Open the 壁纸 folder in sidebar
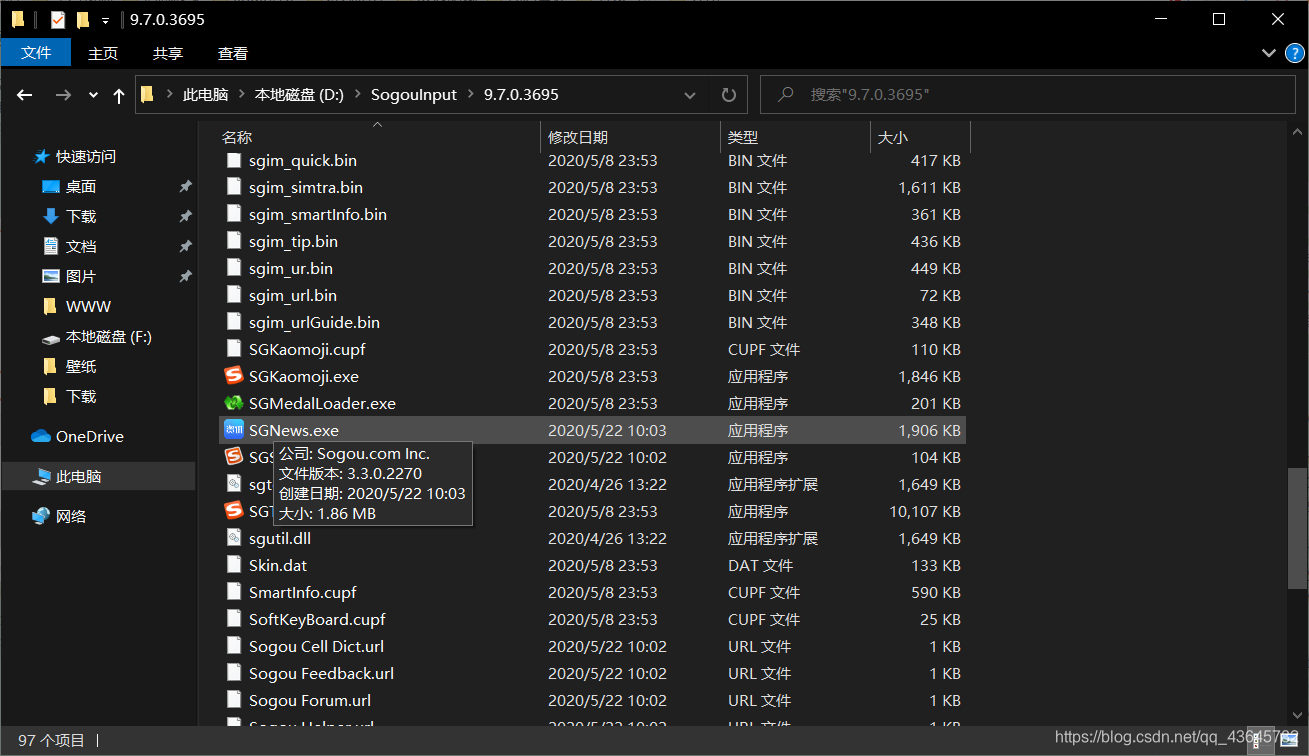Screen dimensions: 1309x756 click(x=80, y=367)
